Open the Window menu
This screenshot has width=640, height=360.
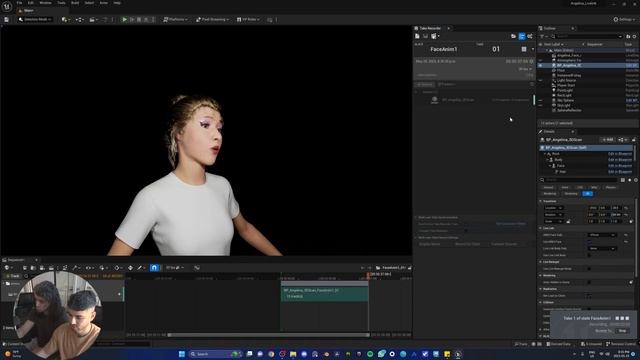(x=45, y=3)
